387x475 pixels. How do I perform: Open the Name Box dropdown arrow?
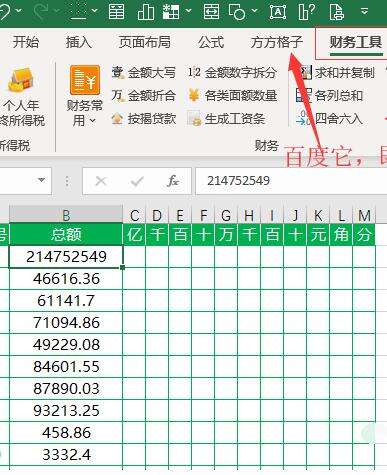[x=42, y=180]
